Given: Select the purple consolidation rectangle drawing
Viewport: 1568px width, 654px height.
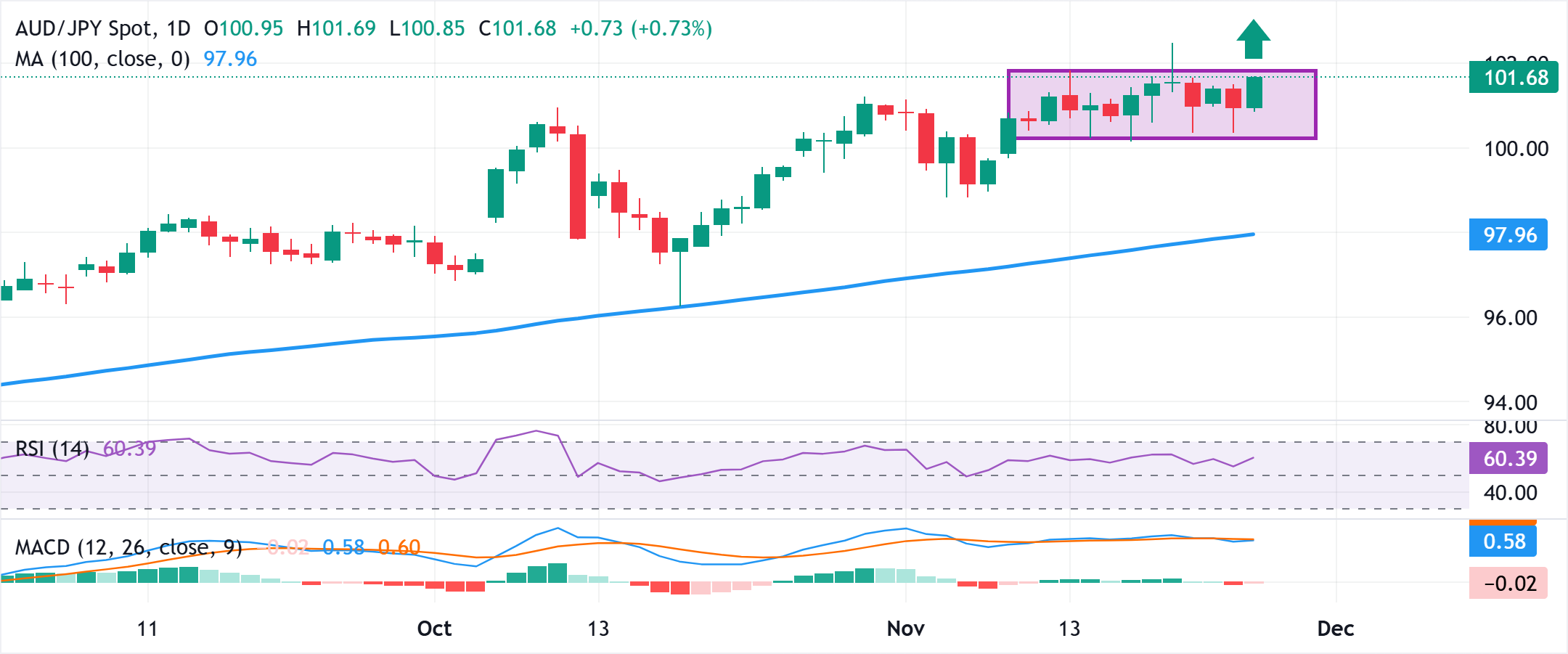Looking at the screenshot, I should click(1161, 71).
